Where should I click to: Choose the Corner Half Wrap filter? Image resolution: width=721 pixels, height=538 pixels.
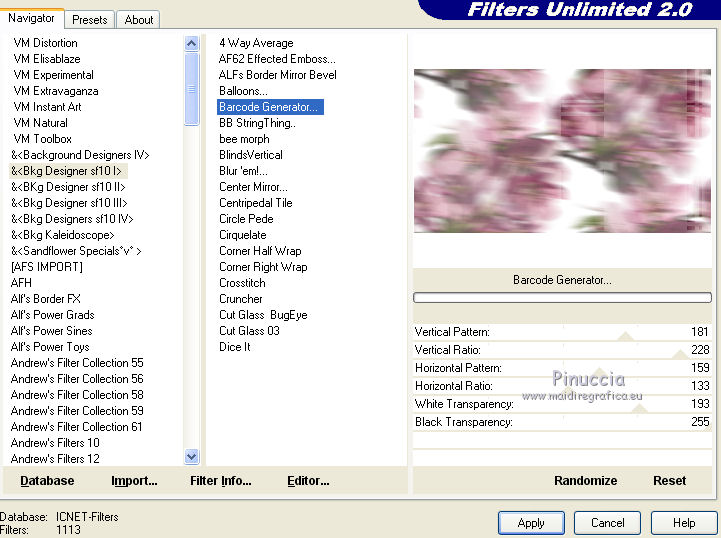[x=260, y=251]
